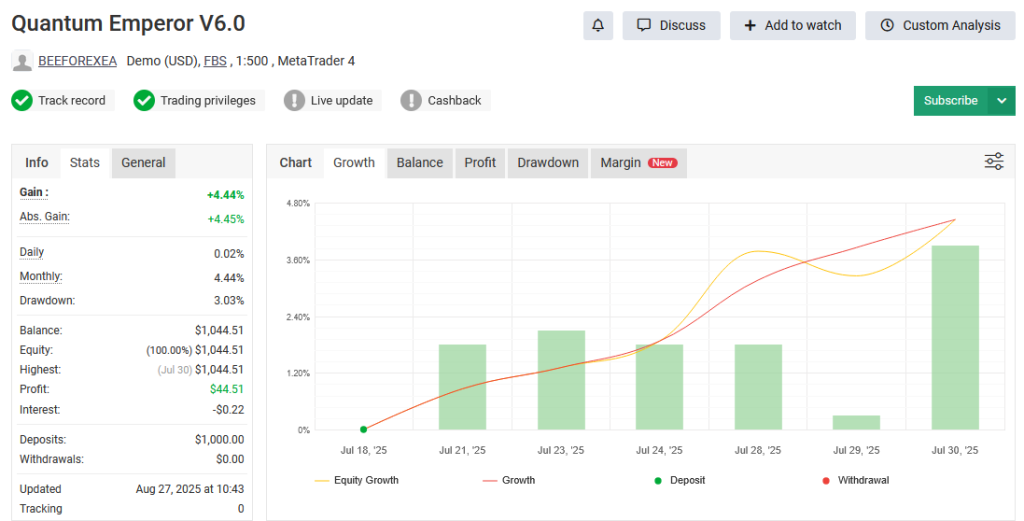Open the Custom Analysis option
This screenshot has width=1024, height=521.
pyautogui.click(x=940, y=26)
